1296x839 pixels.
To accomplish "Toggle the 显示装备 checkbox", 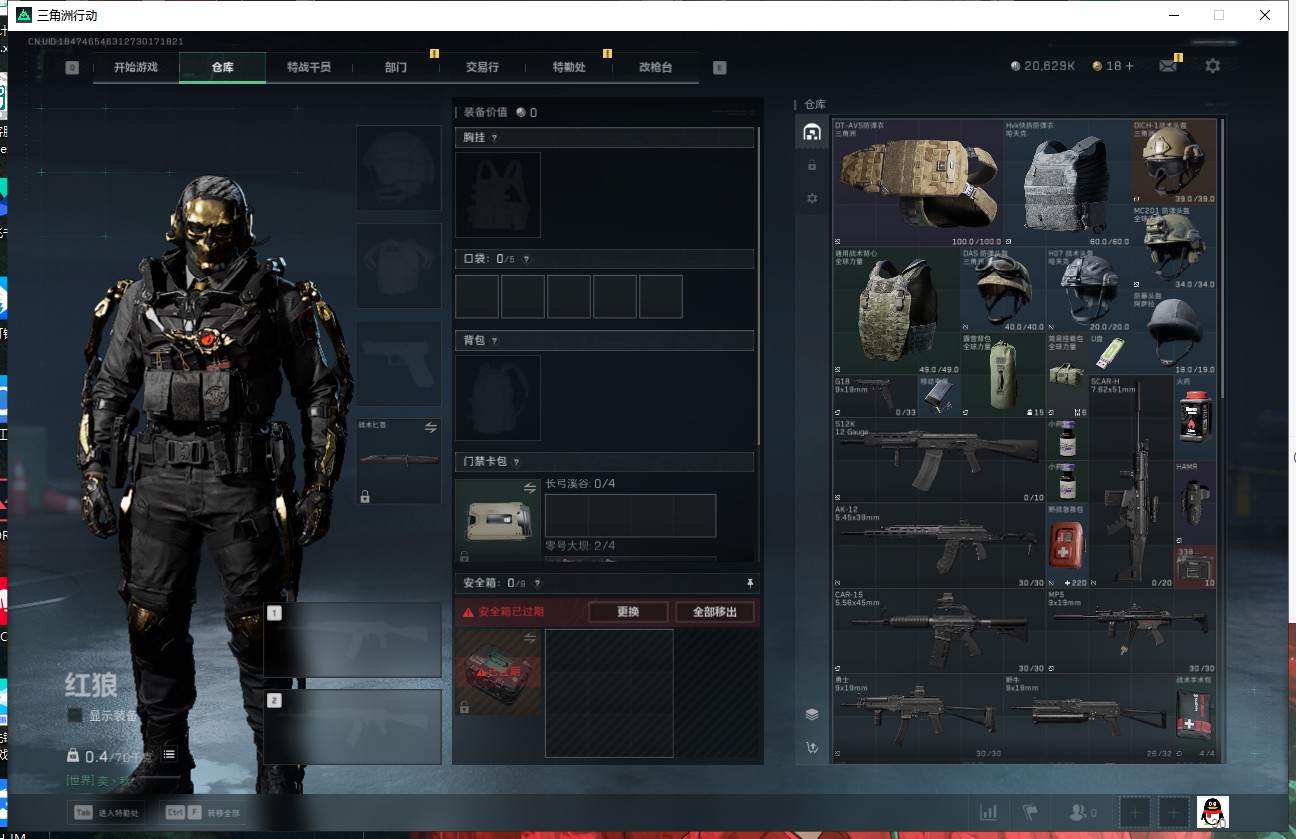I will click(74, 715).
